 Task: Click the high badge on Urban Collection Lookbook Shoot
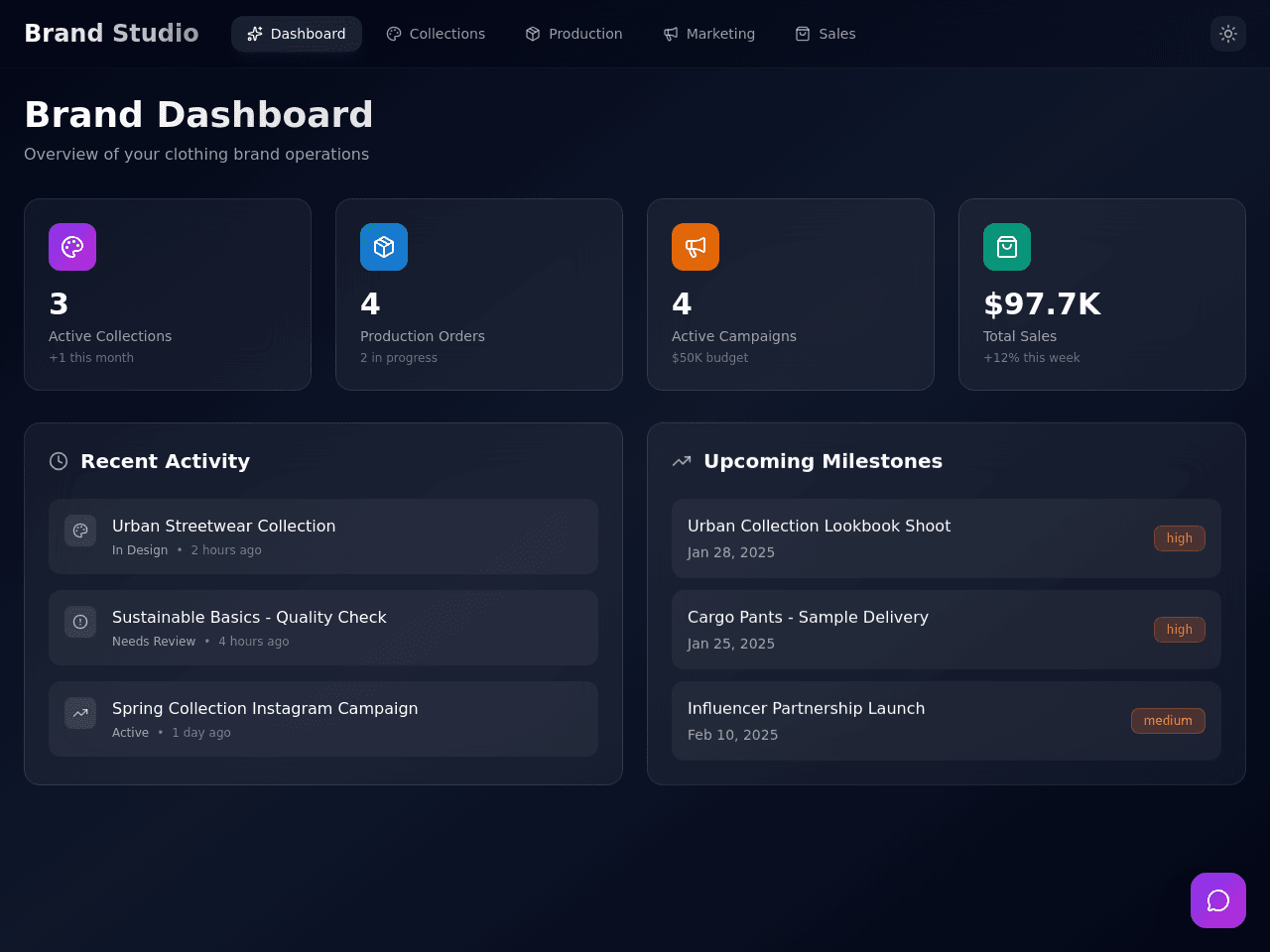tap(1180, 538)
